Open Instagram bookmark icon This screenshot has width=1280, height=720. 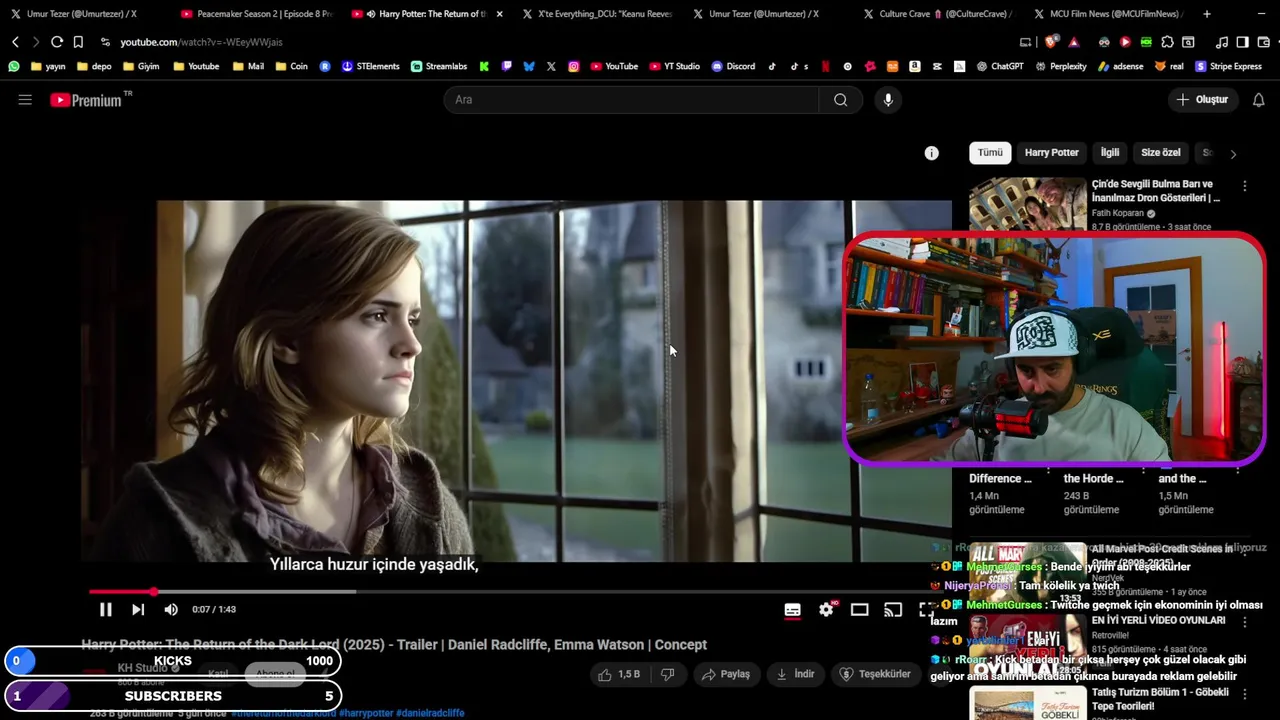(574, 66)
